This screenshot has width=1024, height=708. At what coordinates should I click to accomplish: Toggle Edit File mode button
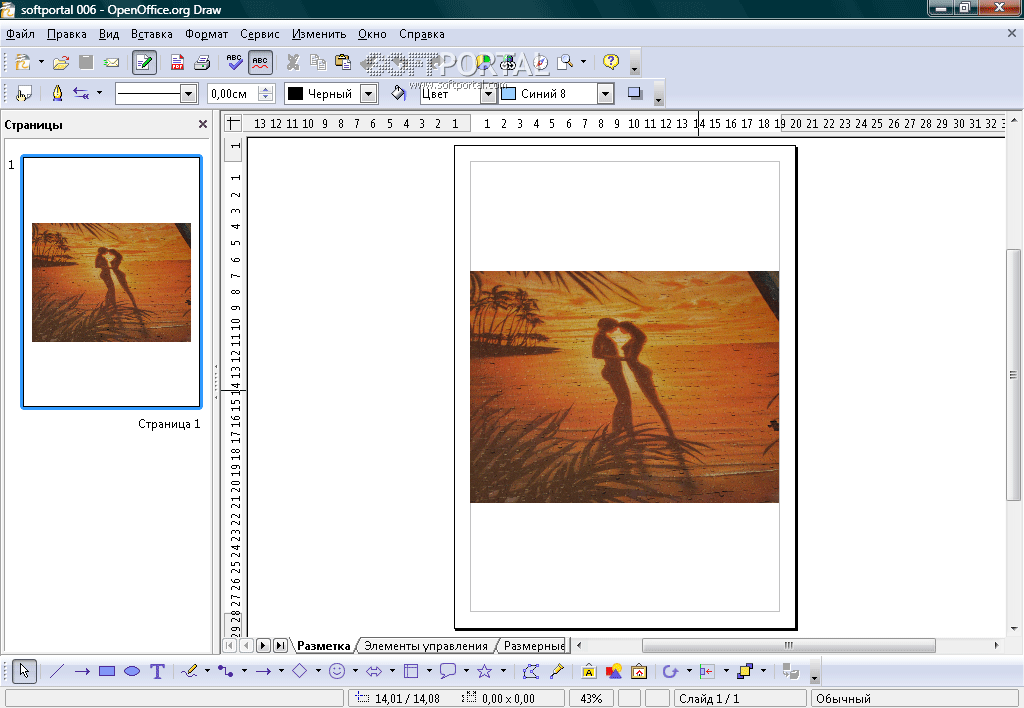coord(144,62)
